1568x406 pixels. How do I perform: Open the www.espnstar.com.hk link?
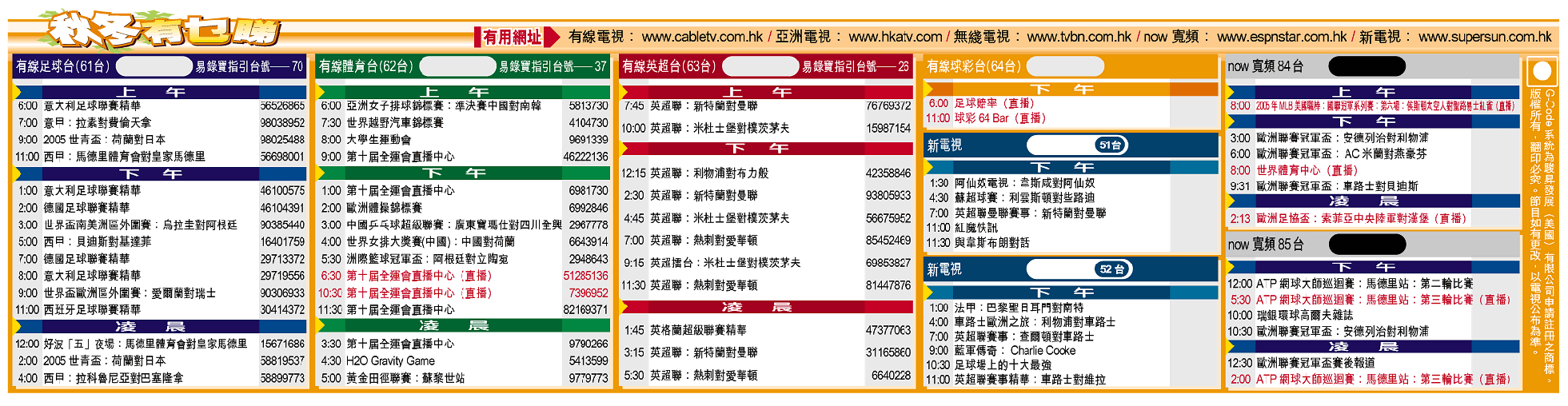[1282, 37]
